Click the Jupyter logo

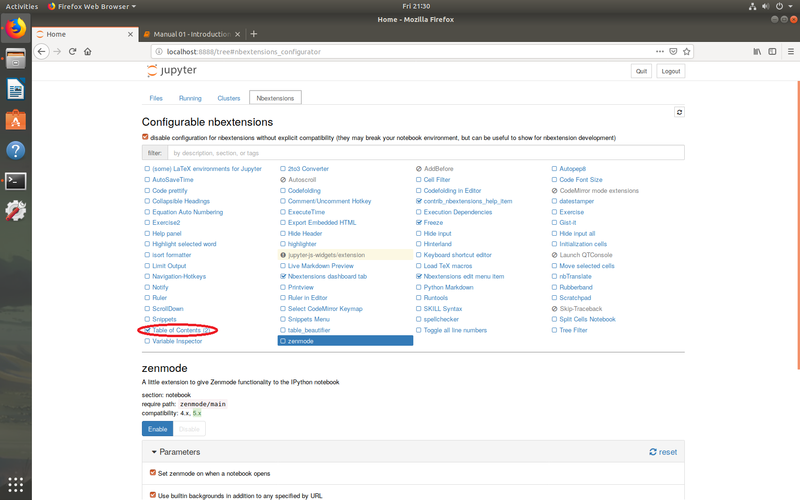click(171, 70)
